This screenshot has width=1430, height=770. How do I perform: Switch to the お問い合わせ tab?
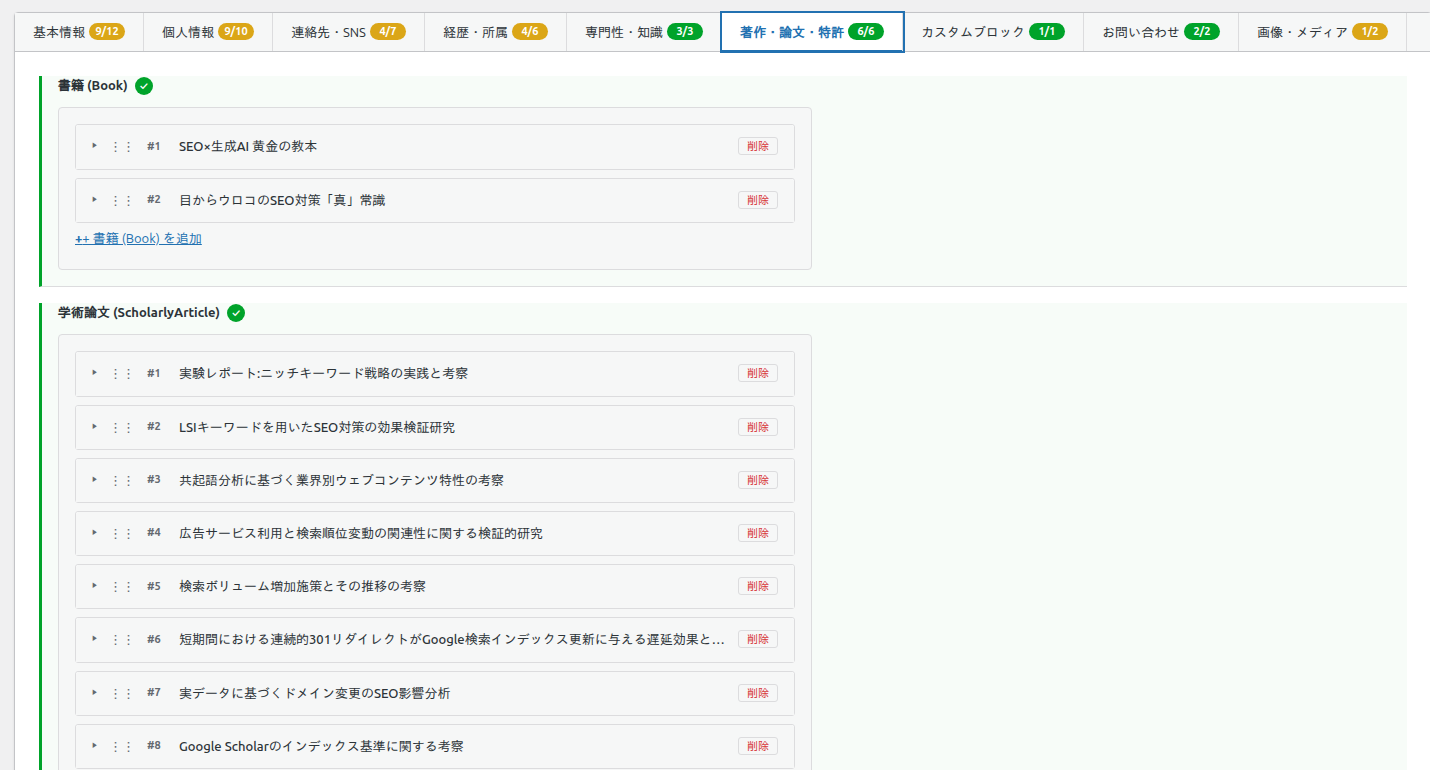pyautogui.click(x=1161, y=32)
